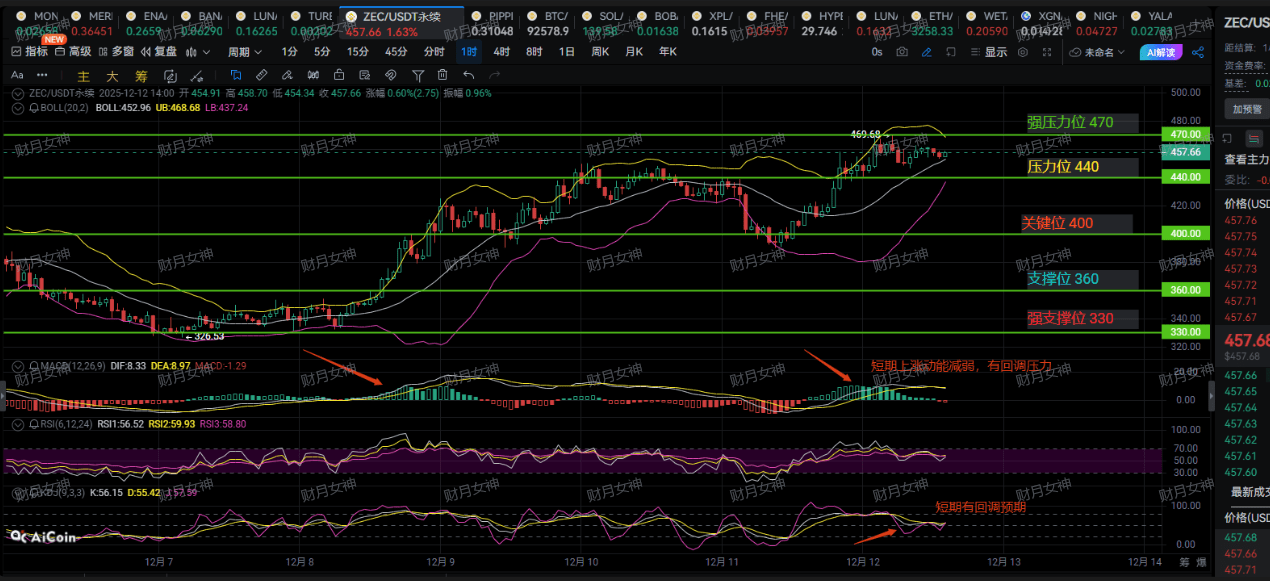Select the 45分 timeframe
The width and height of the screenshot is (1270, 581).
(395, 52)
